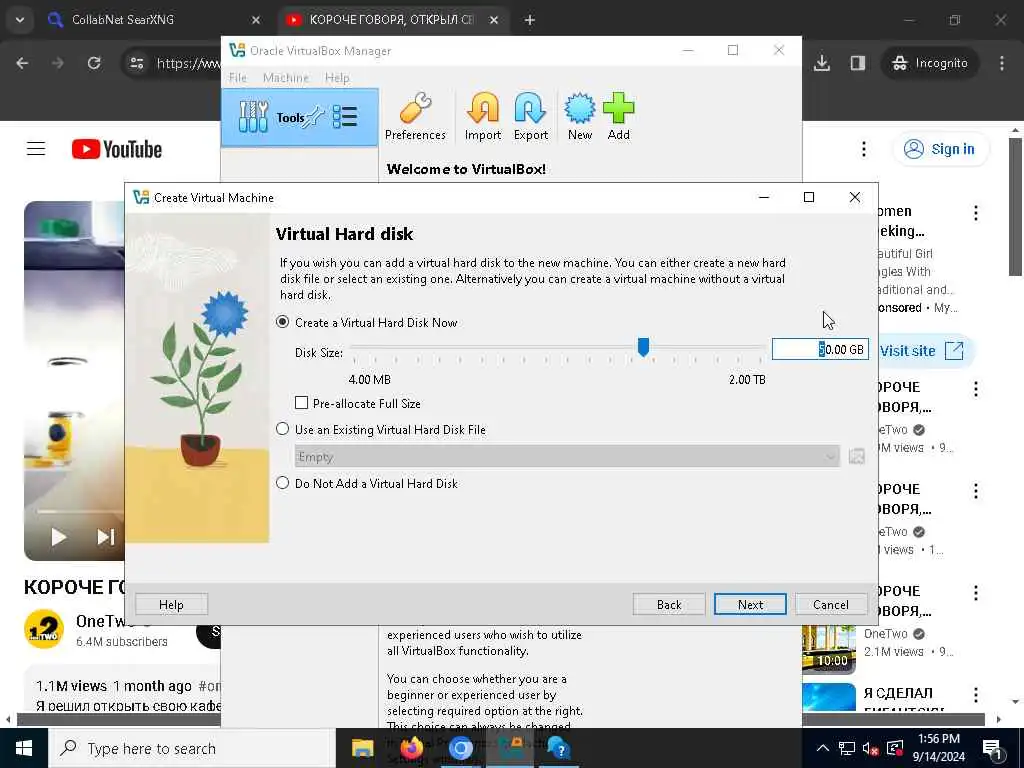Open the Empty hard disk file dropdown
The image size is (1024, 768).
pyautogui.click(x=567, y=456)
